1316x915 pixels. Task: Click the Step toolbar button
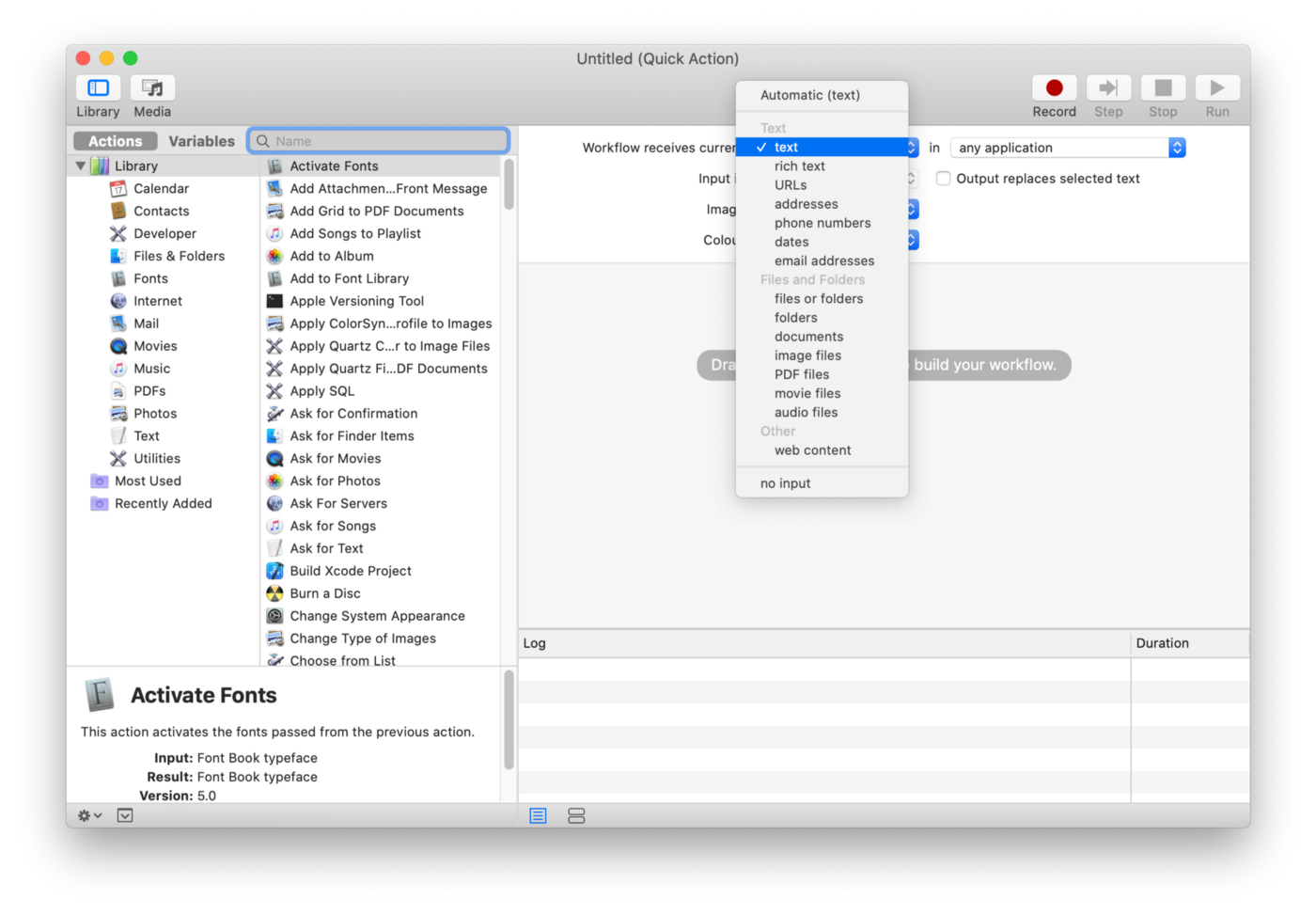pos(1108,87)
